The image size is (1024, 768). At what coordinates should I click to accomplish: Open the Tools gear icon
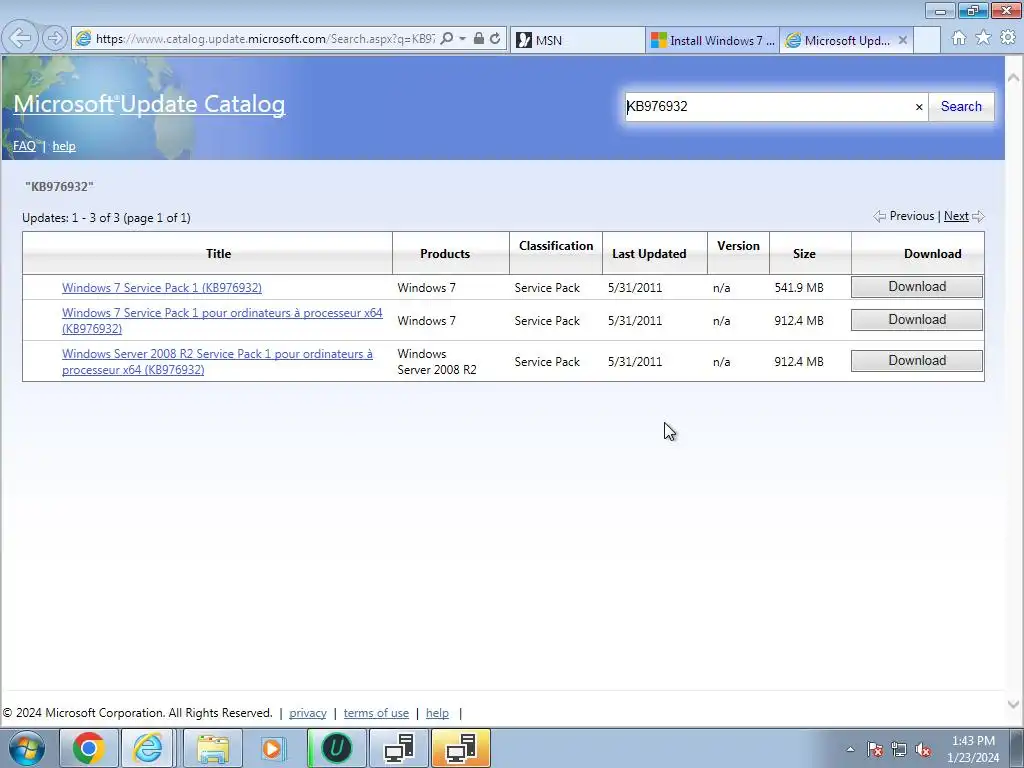1008,38
